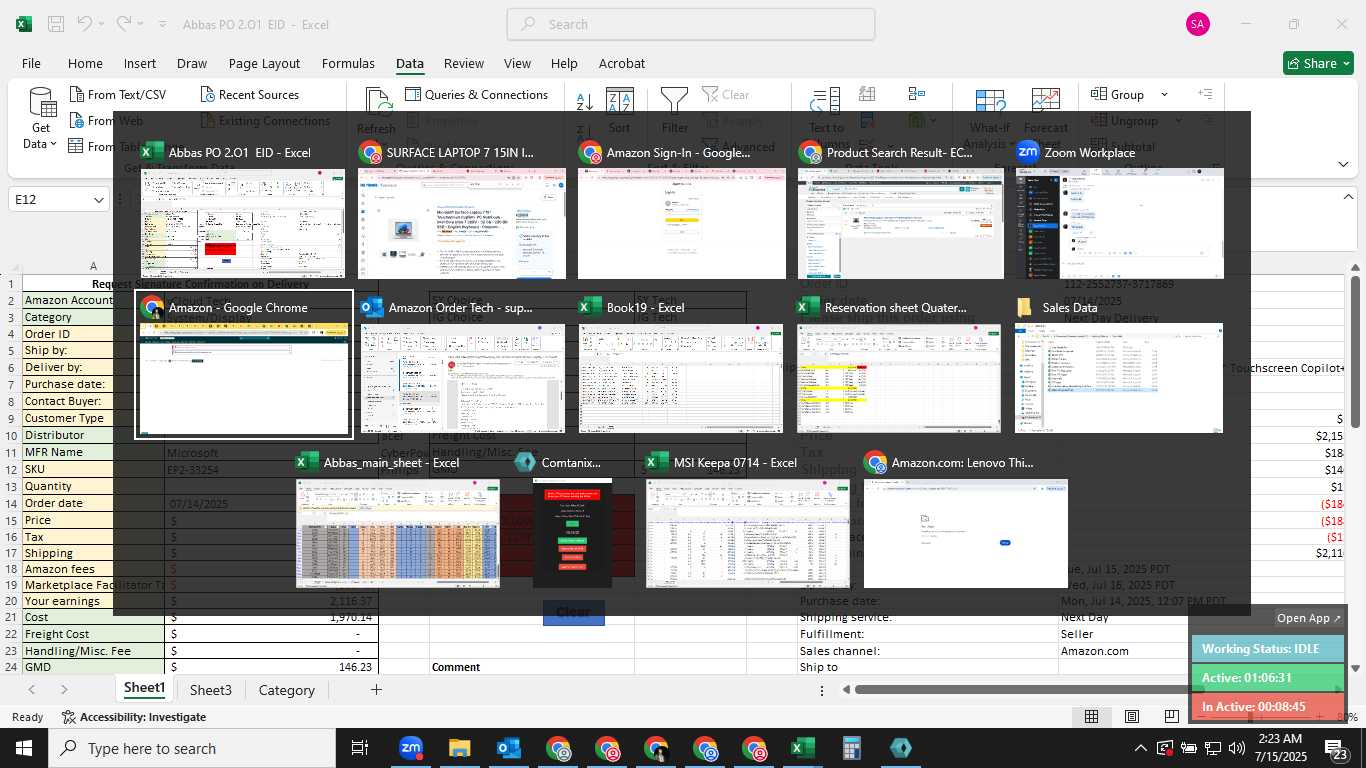Open Queries & Connections pane
This screenshot has height=768, width=1366.
click(x=477, y=94)
